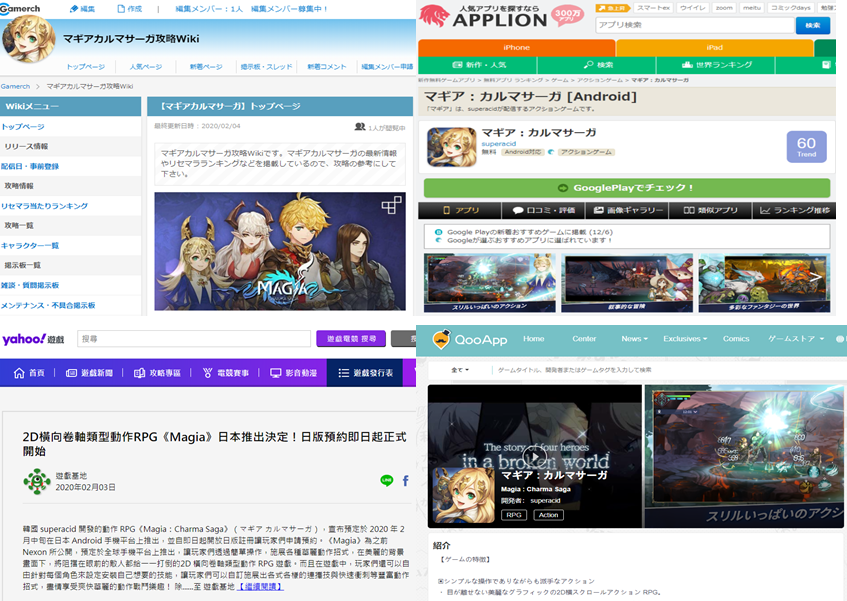This screenshot has height=601, width=847.
Task: Click the アプリ検索 input field
Action: coord(695,25)
